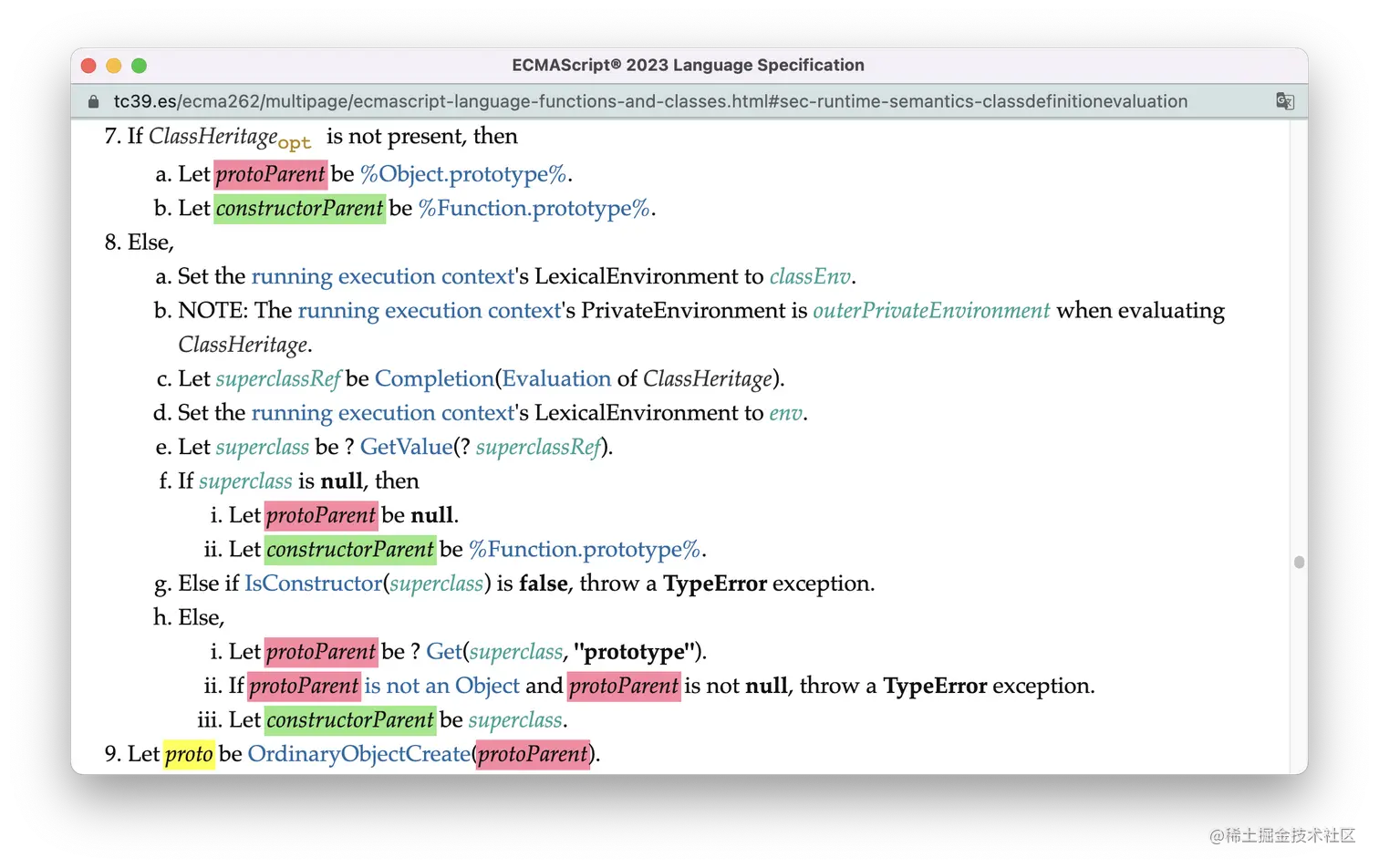The image size is (1379, 868).
Task: Open the IsConstructor link
Action: (x=313, y=584)
